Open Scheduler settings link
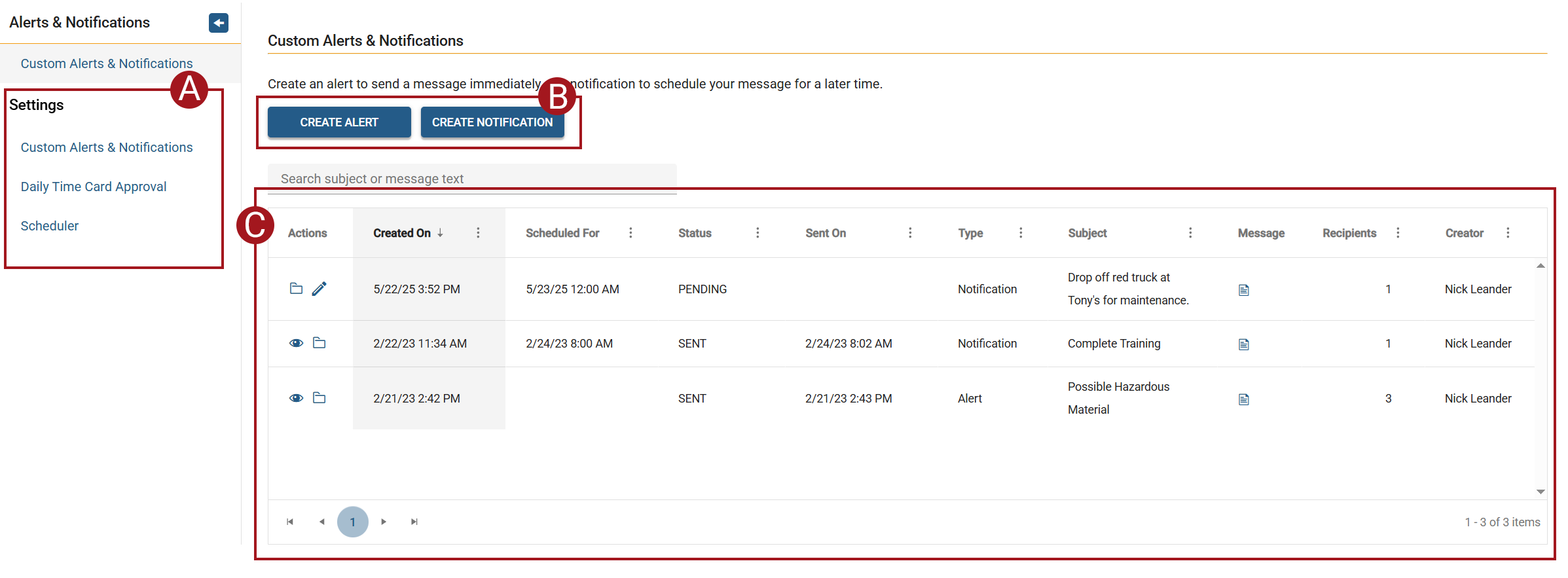The width and height of the screenshot is (1568, 578). (50, 226)
